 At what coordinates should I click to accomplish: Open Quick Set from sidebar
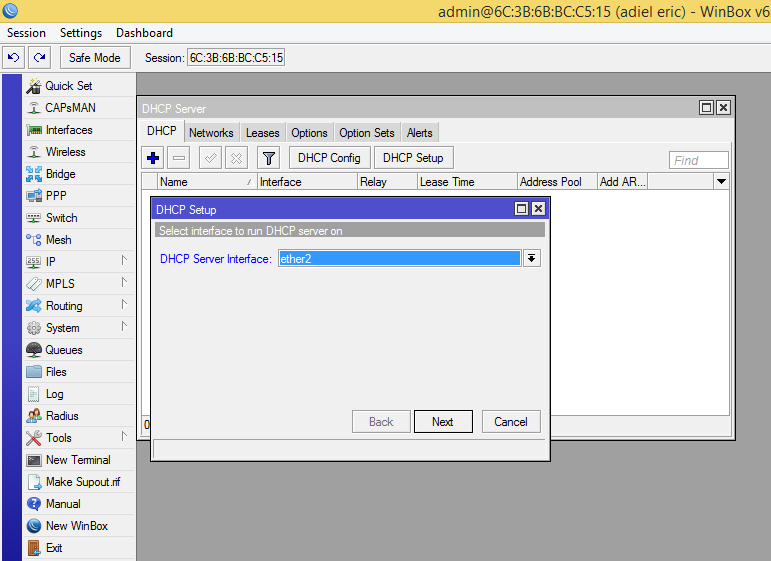[x=79, y=86]
